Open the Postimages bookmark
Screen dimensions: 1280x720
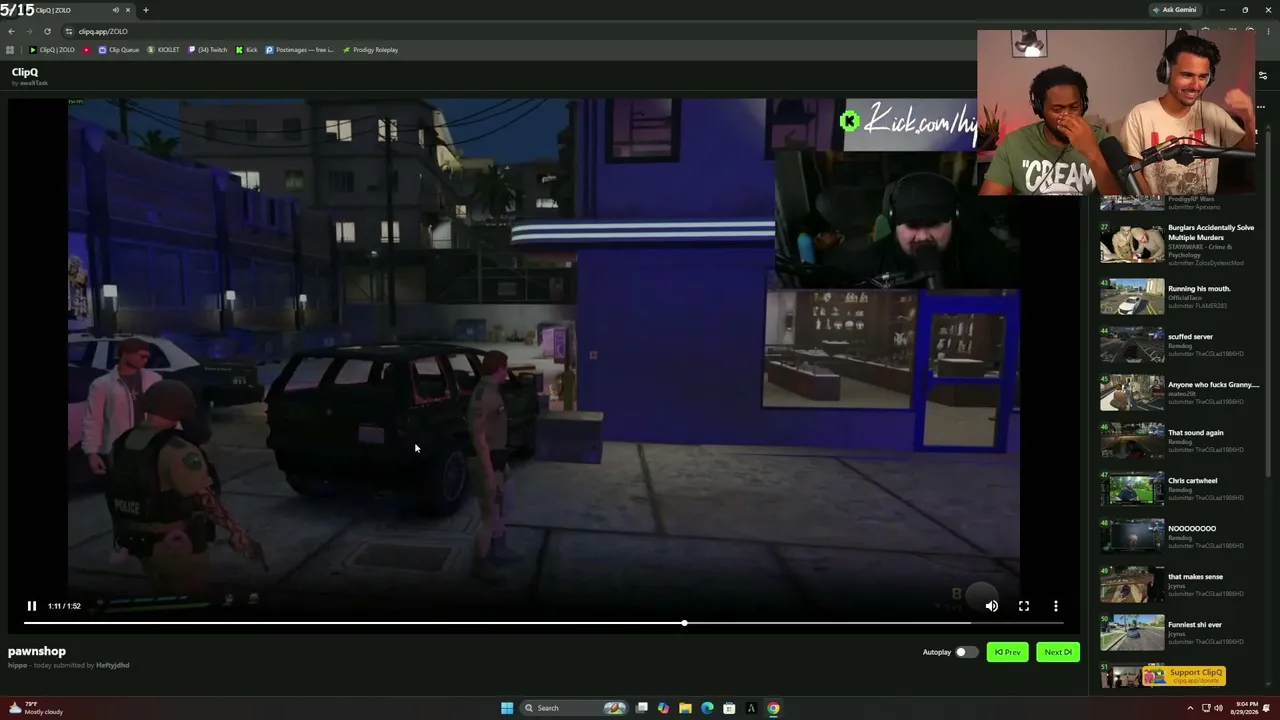300,50
